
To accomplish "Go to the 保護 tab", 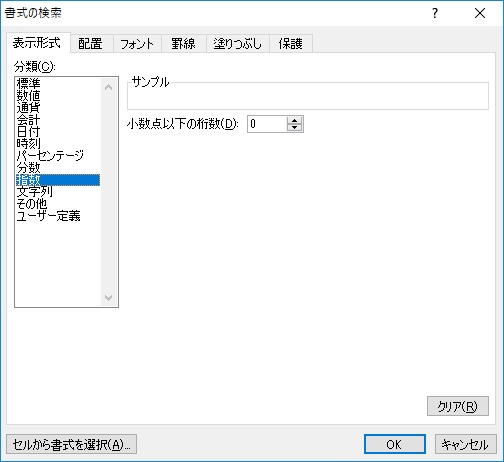I will point(291,44).
